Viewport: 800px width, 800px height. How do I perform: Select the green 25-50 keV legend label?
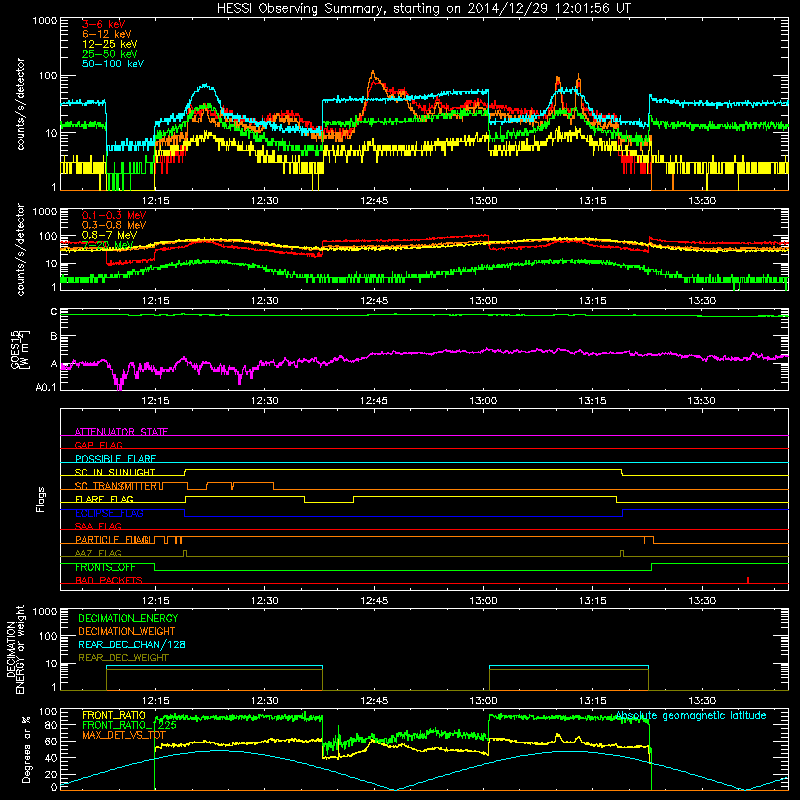[x=110, y=54]
